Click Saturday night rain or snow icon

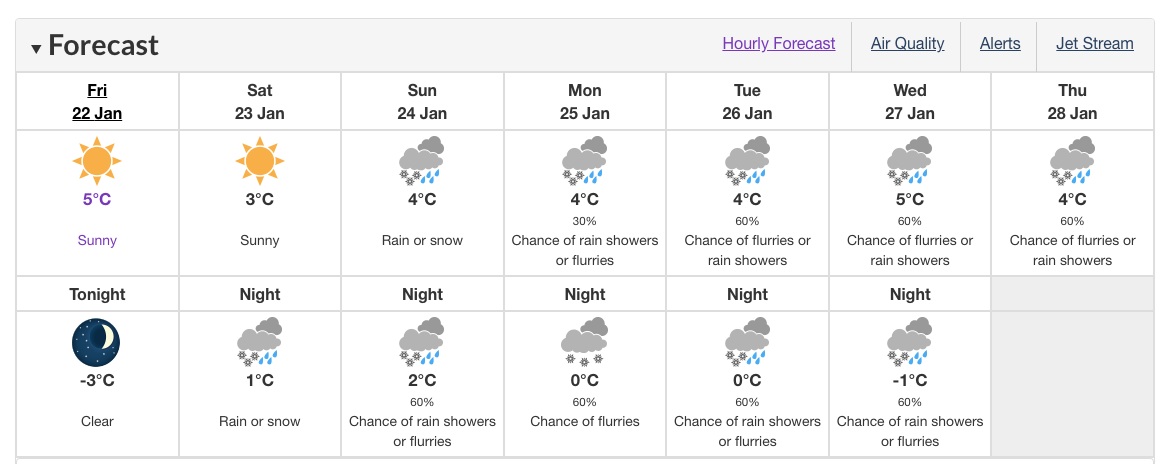(x=260, y=342)
